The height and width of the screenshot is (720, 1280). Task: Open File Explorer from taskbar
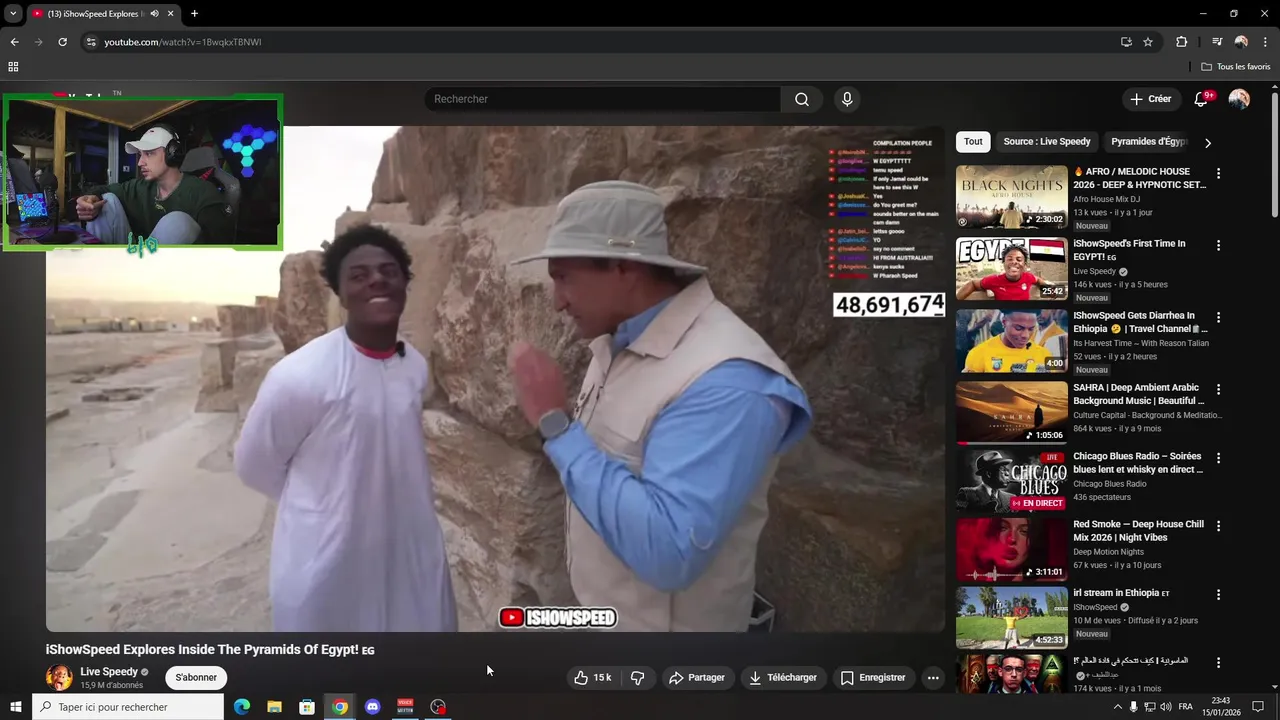click(x=274, y=707)
